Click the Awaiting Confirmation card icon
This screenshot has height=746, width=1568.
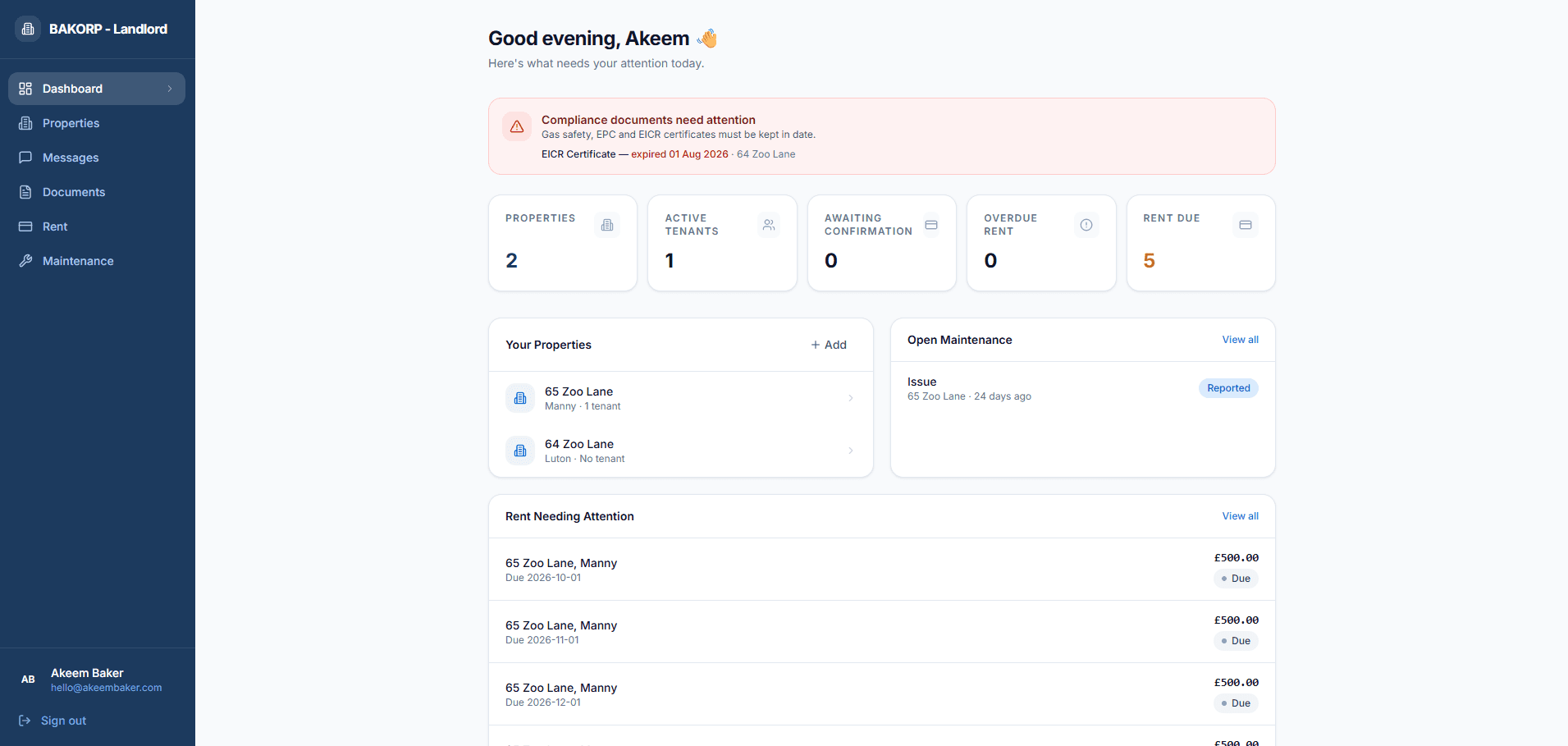click(x=931, y=225)
